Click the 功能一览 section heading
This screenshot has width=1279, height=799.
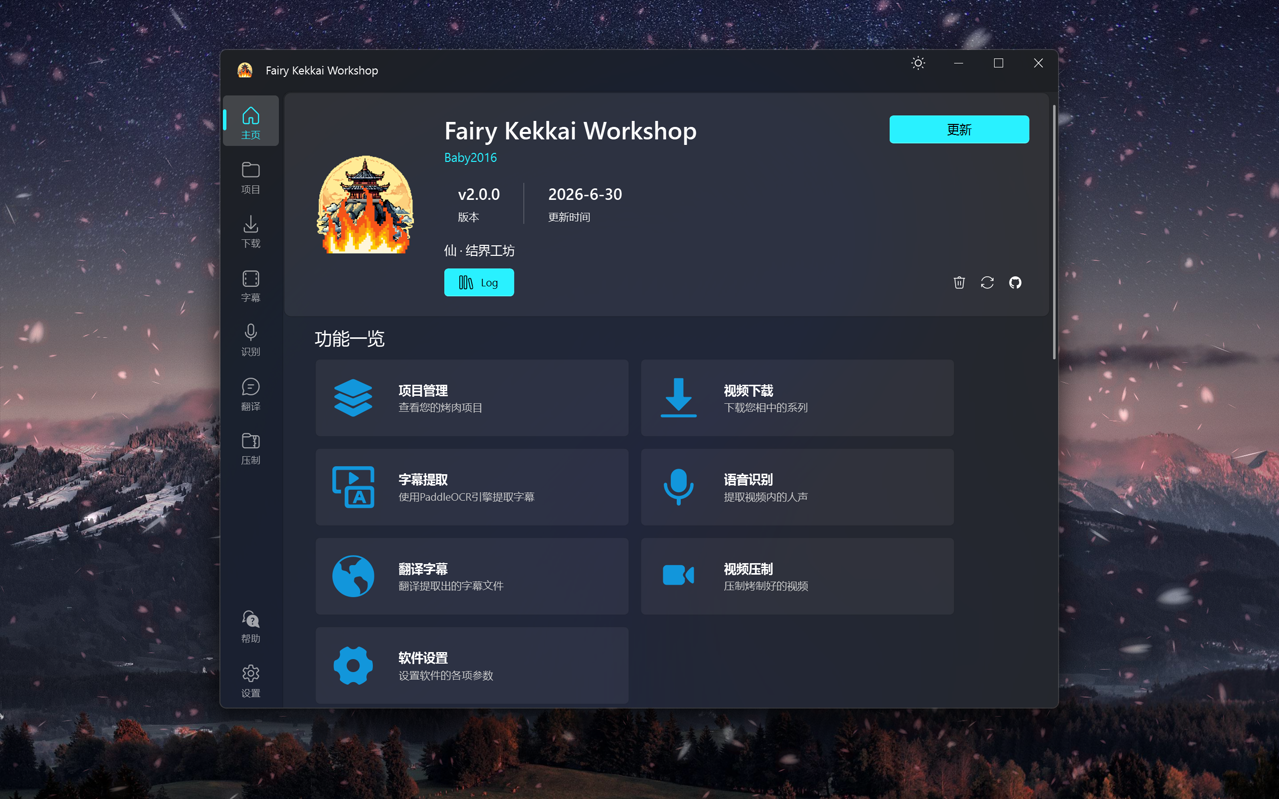pyautogui.click(x=350, y=339)
